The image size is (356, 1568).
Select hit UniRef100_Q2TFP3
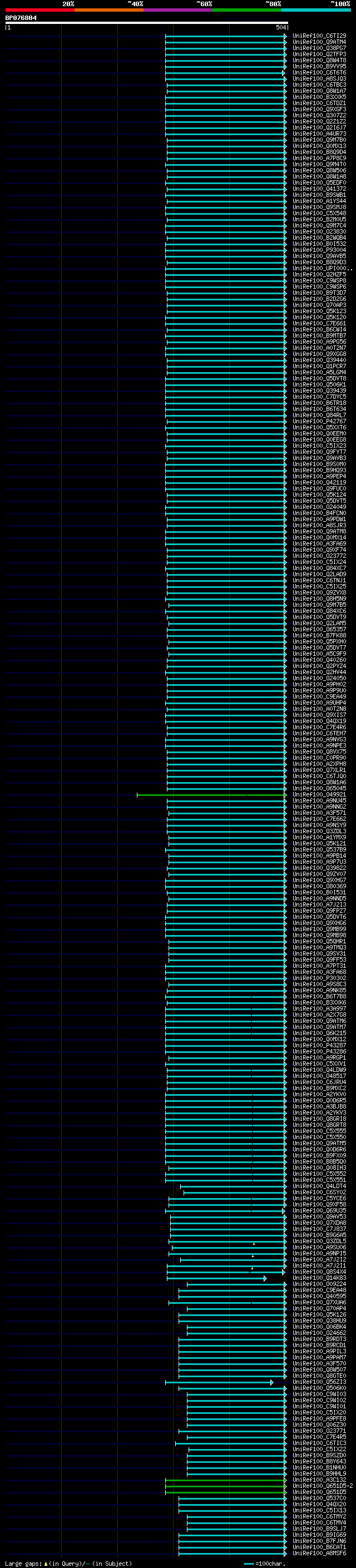[319, 54]
